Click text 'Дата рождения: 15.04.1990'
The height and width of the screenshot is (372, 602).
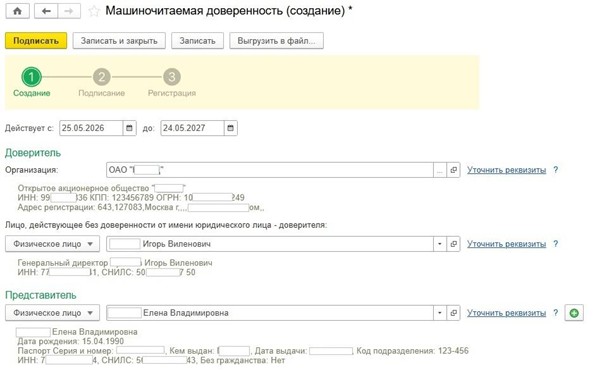[x=71, y=341]
